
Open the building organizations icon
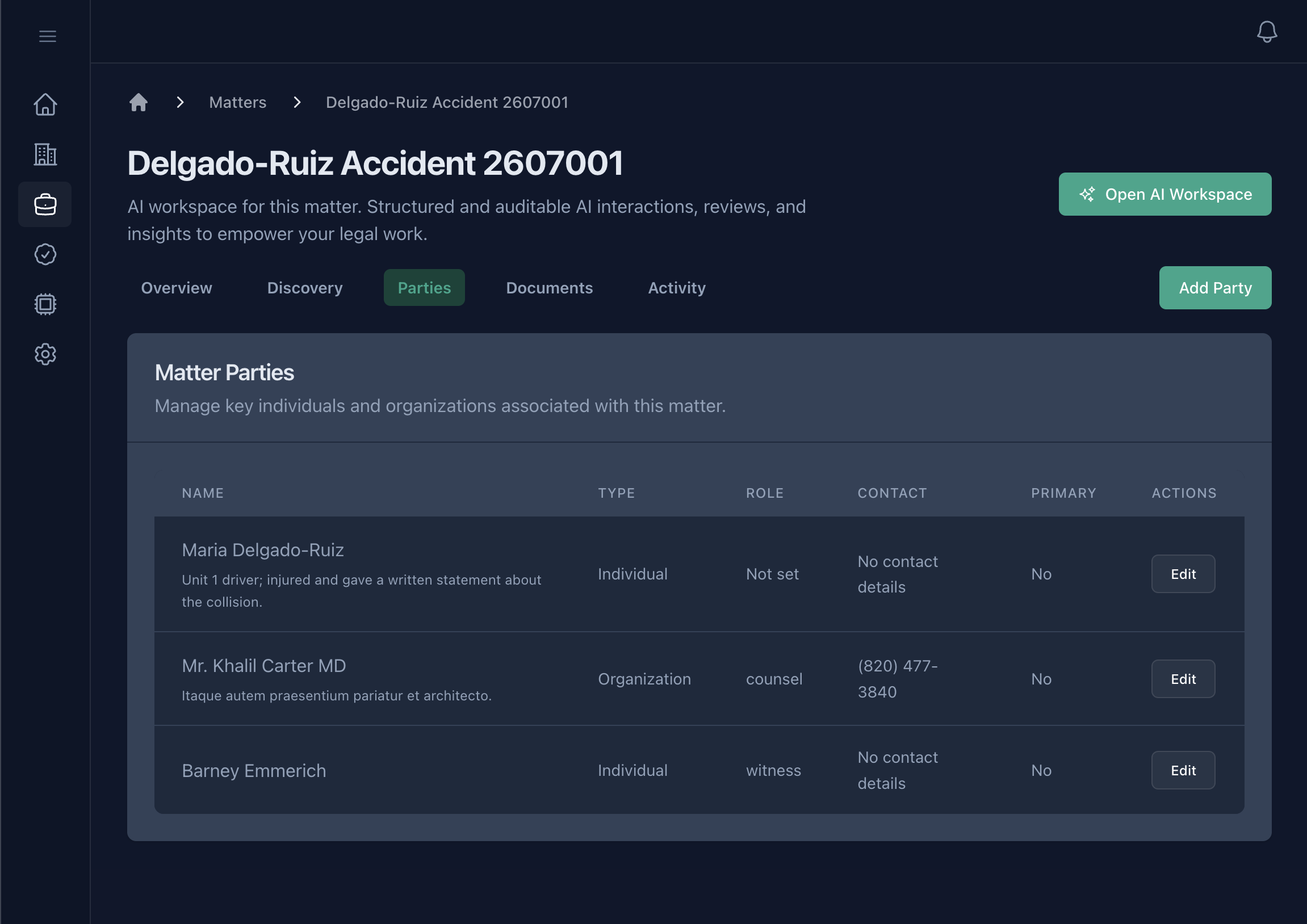(x=45, y=154)
